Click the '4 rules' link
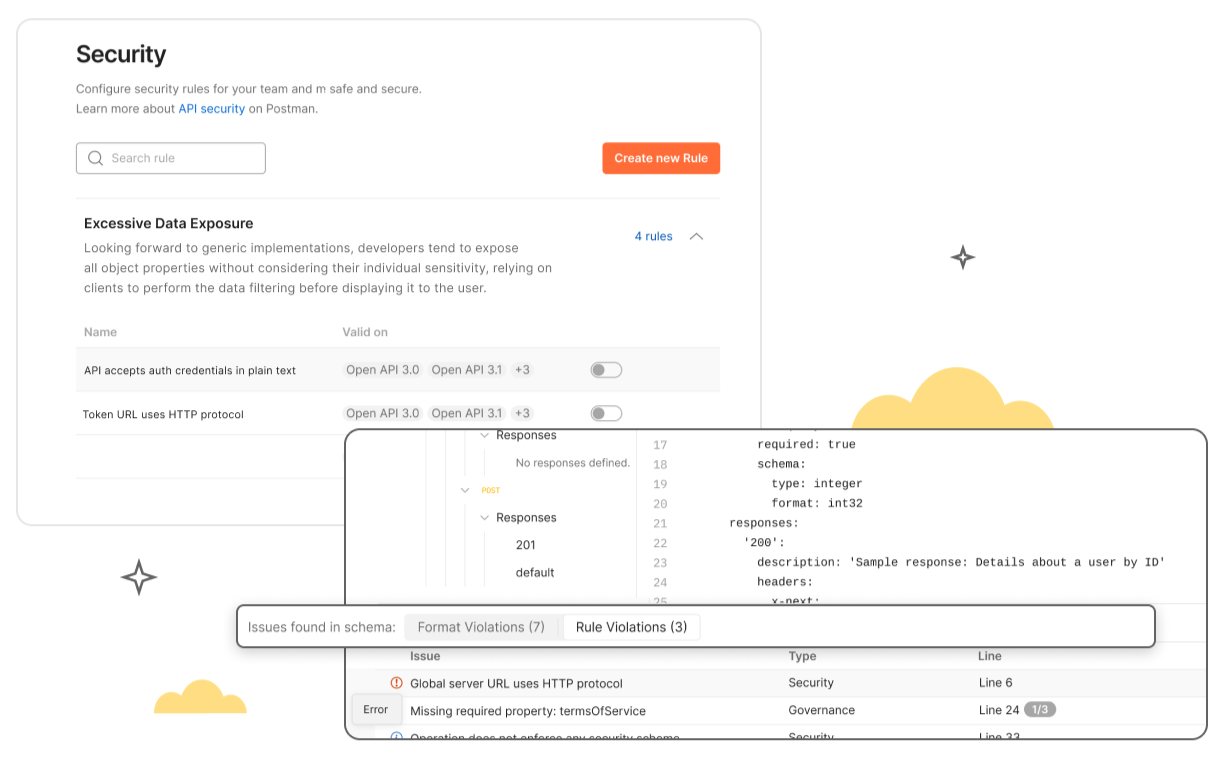The image size is (1228, 770). [653, 237]
